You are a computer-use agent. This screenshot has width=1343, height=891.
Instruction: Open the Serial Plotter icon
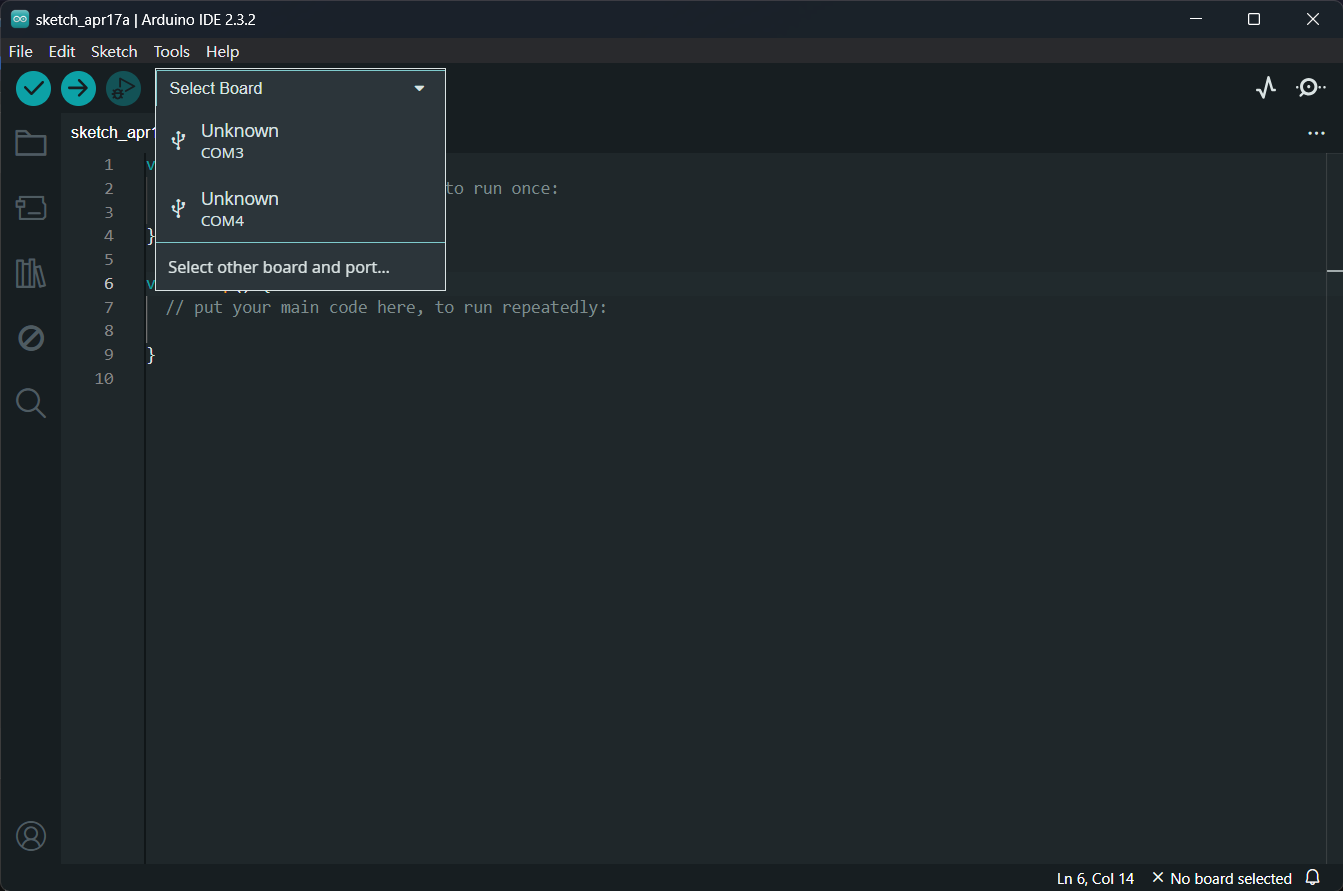coord(1265,88)
